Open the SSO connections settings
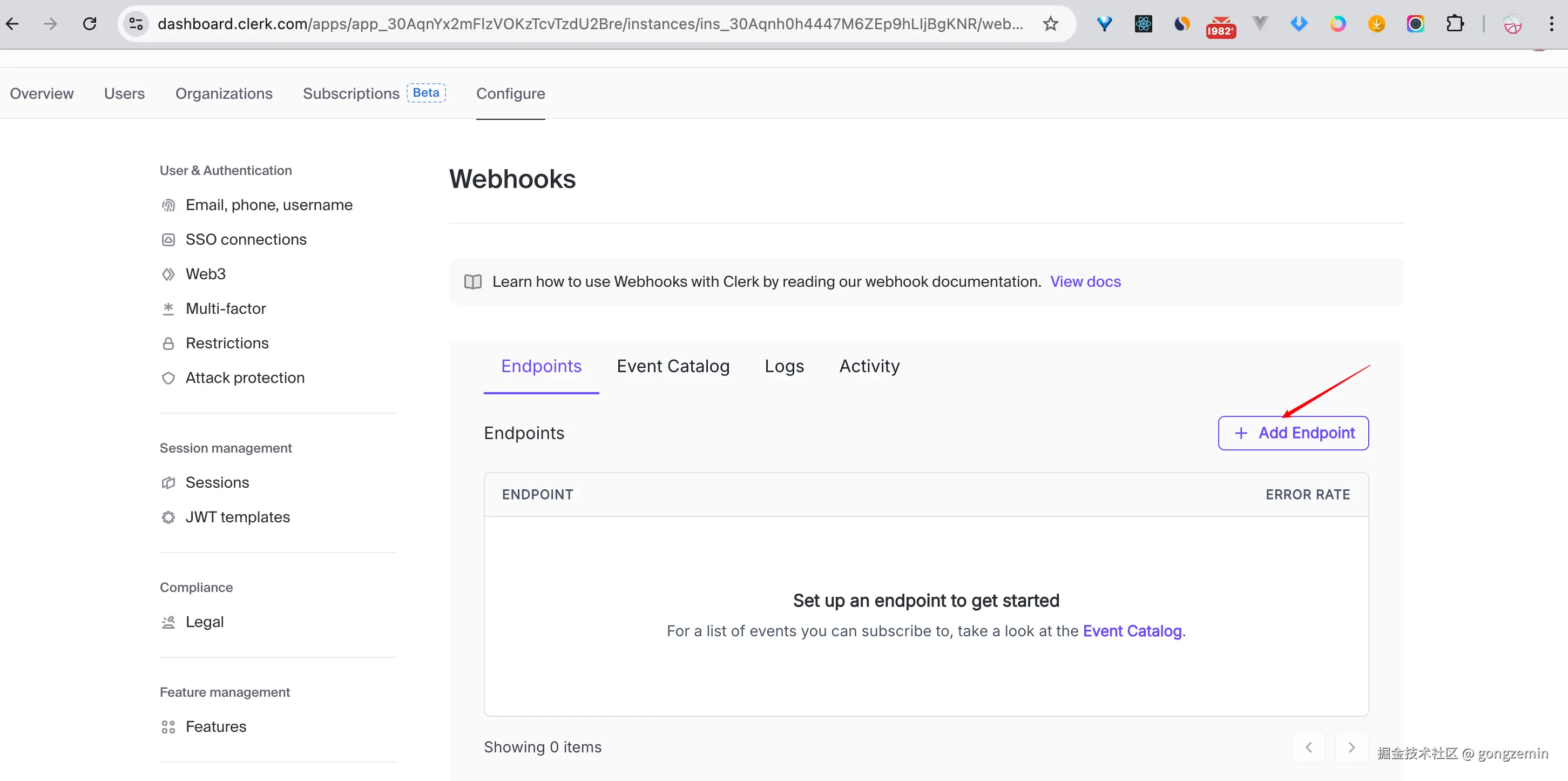The height and width of the screenshot is (781, 1568). [245, 239]
